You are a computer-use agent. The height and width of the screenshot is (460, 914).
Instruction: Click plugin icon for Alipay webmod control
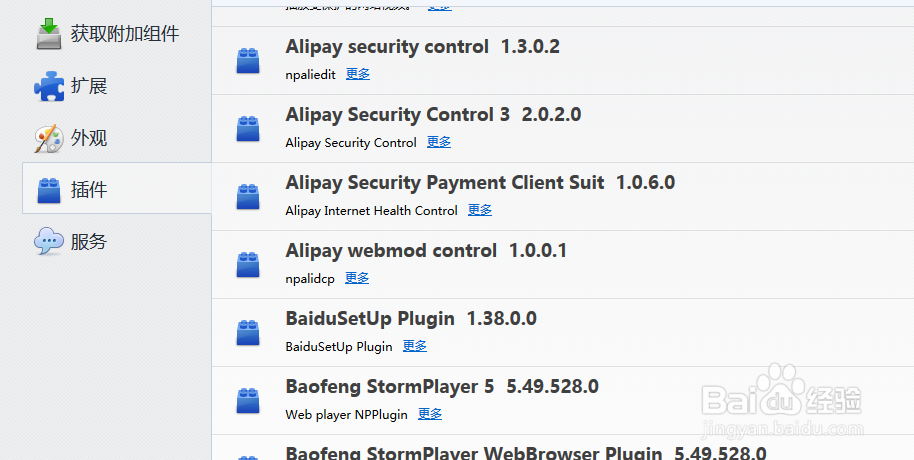tap(248, 264)
